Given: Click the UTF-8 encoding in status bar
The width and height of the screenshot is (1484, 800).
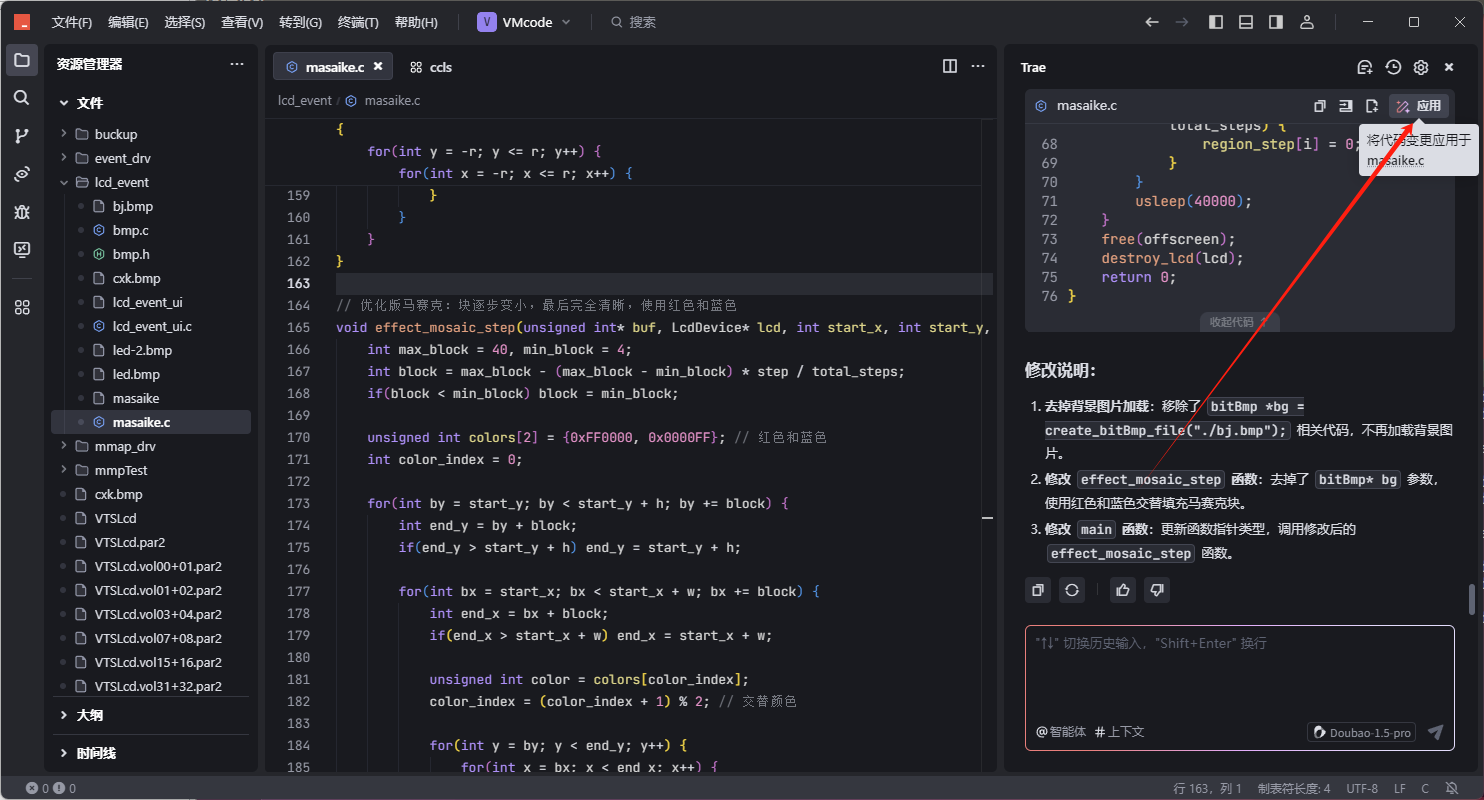Looking at the screenshot, I should (x=1362, y=788).
